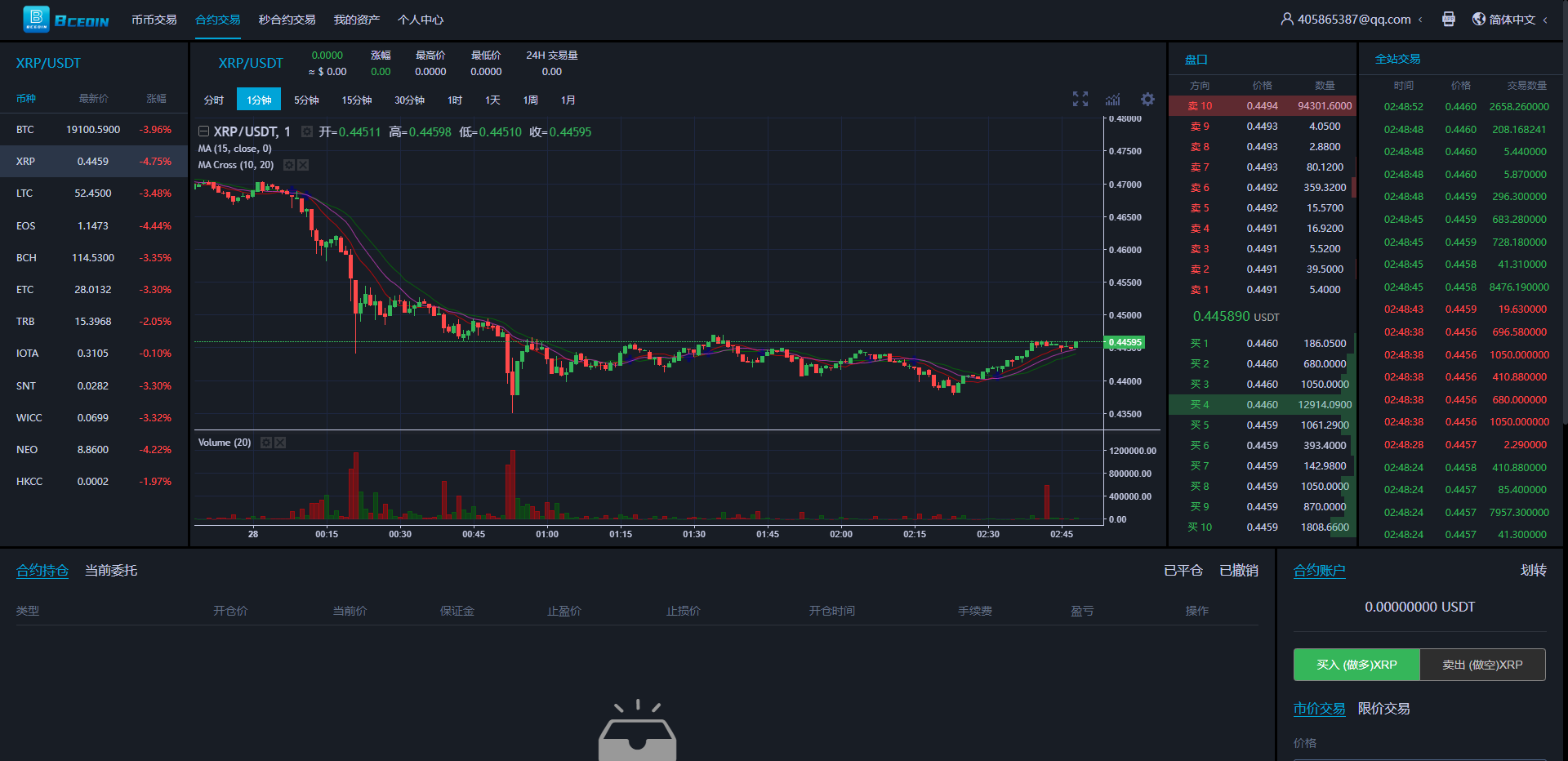The image size is (1568, 761).
Task: Show 已平仓 closed positions
Action: click(1183, 571)
